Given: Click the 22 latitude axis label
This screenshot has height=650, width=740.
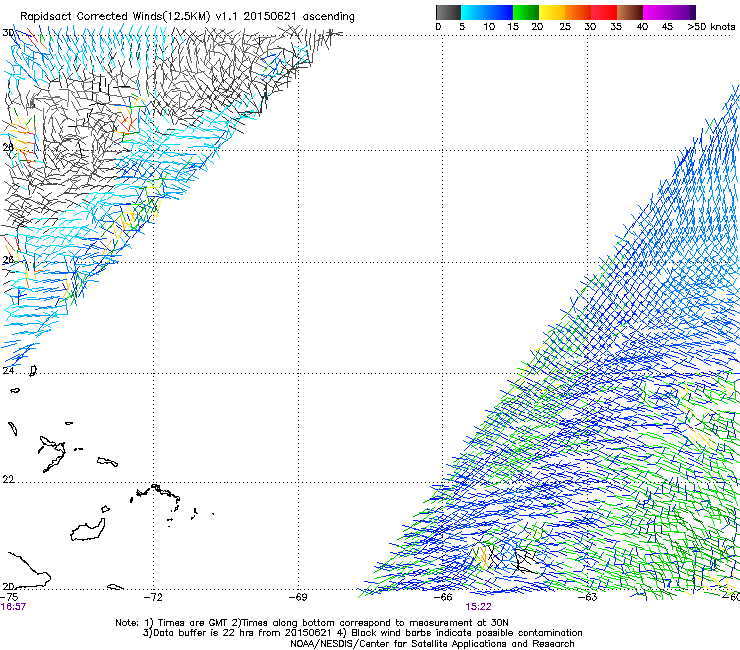Looking at the screenshot, I should 8,479.
